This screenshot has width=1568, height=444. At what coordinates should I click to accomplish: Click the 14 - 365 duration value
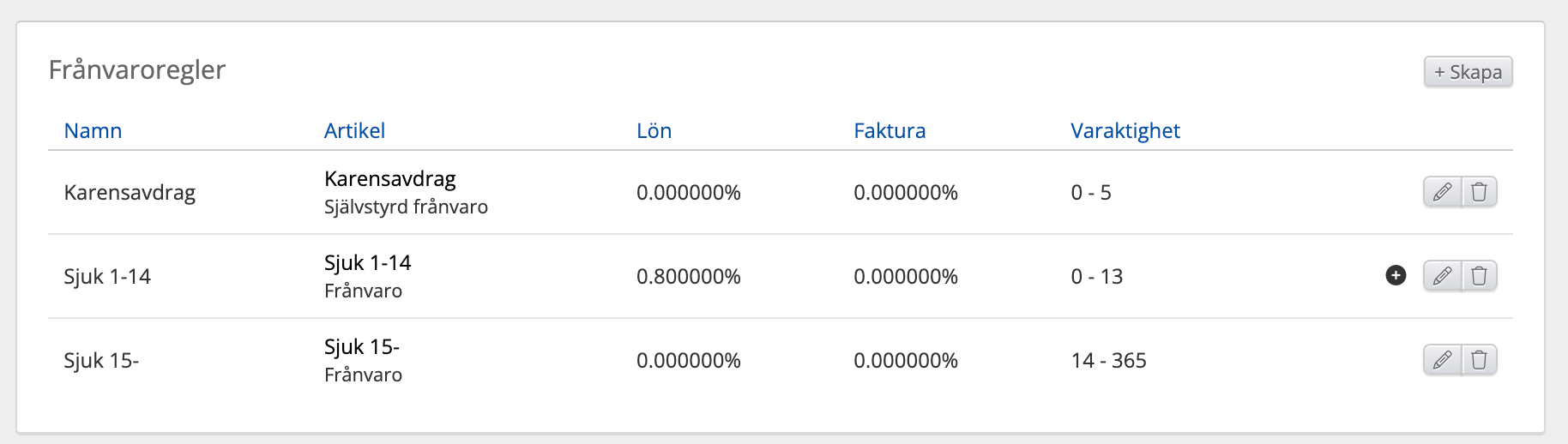click(x=1108, y=361)
